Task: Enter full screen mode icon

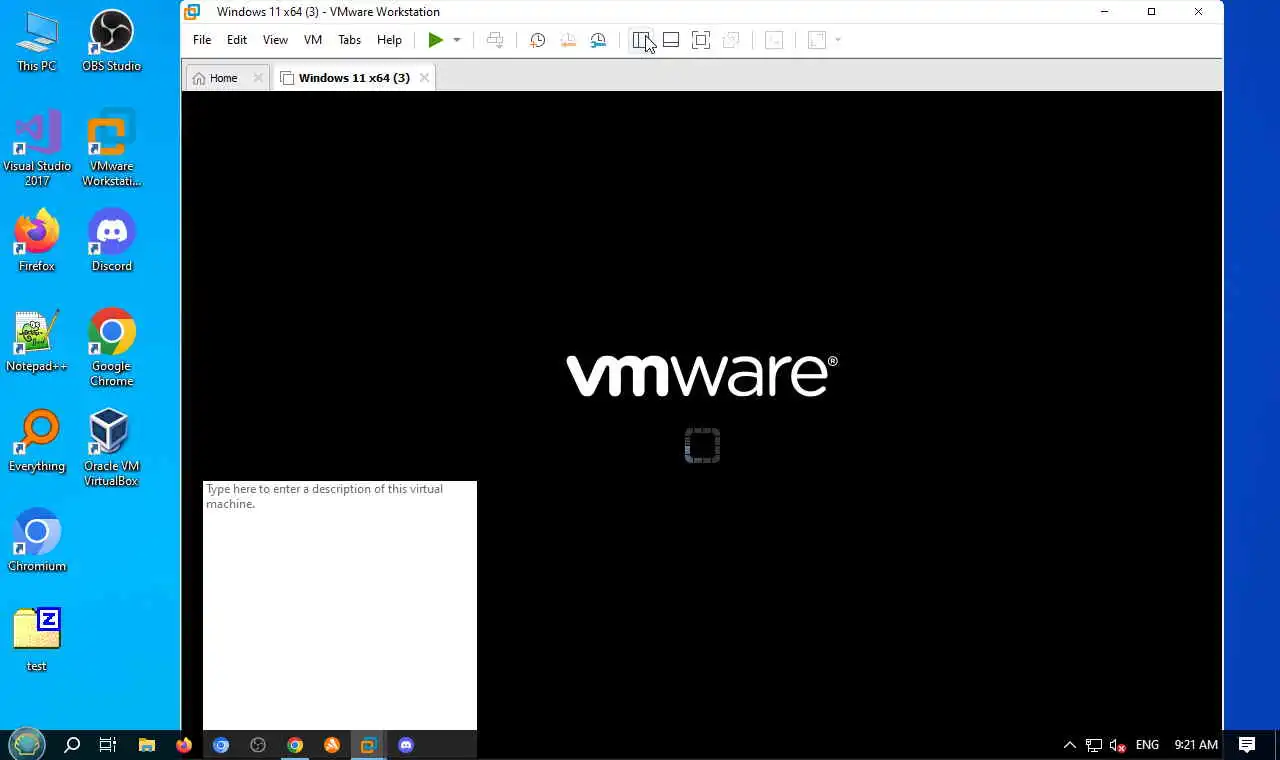Action: point(701,40)
